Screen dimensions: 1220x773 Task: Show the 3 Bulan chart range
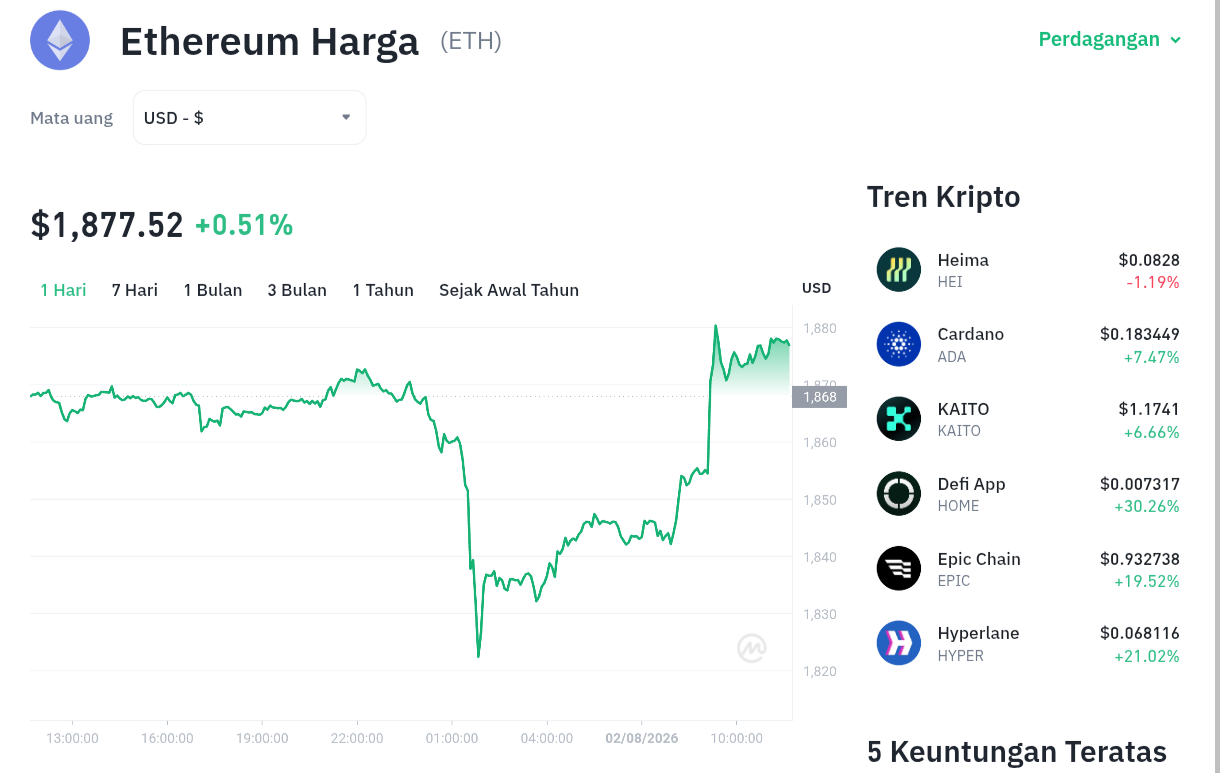[297, 290]
